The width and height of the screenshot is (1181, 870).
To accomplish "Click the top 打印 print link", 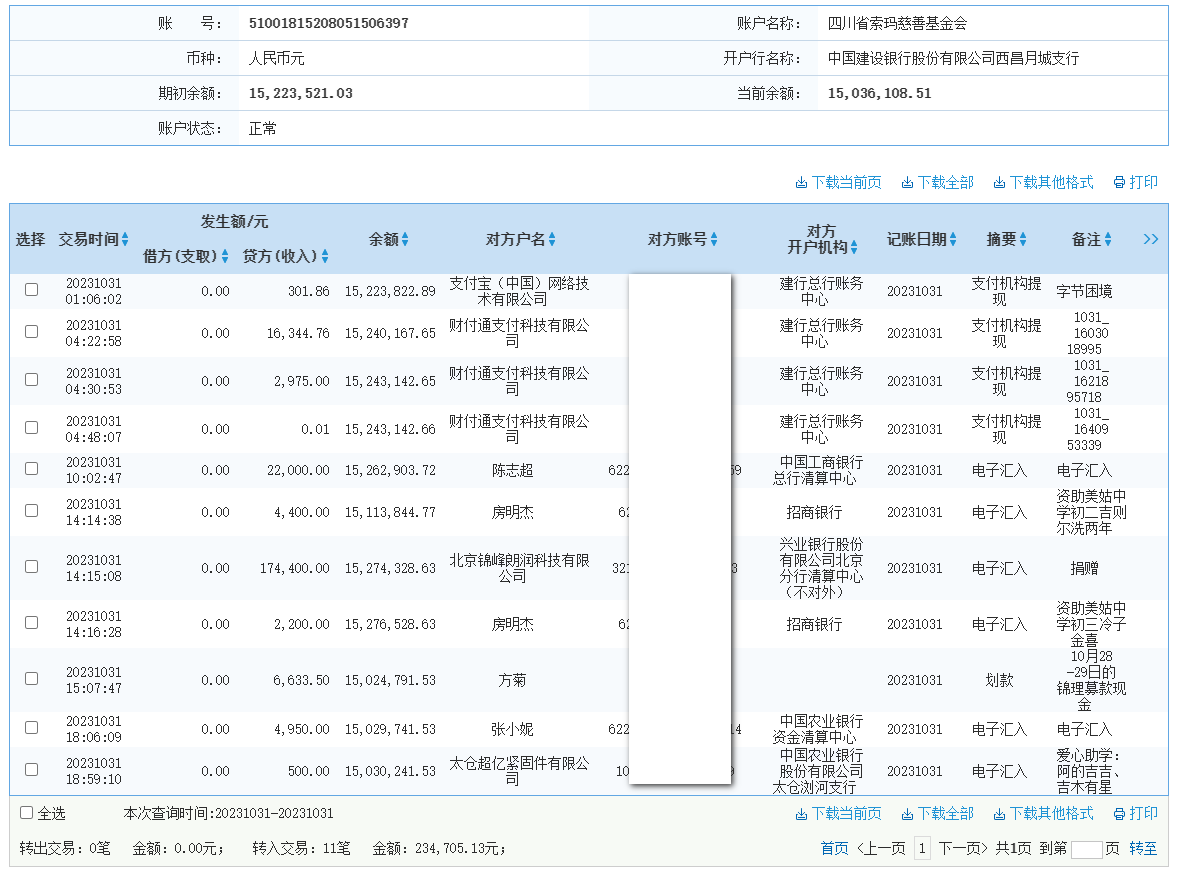I will (x=1136, y=182).
